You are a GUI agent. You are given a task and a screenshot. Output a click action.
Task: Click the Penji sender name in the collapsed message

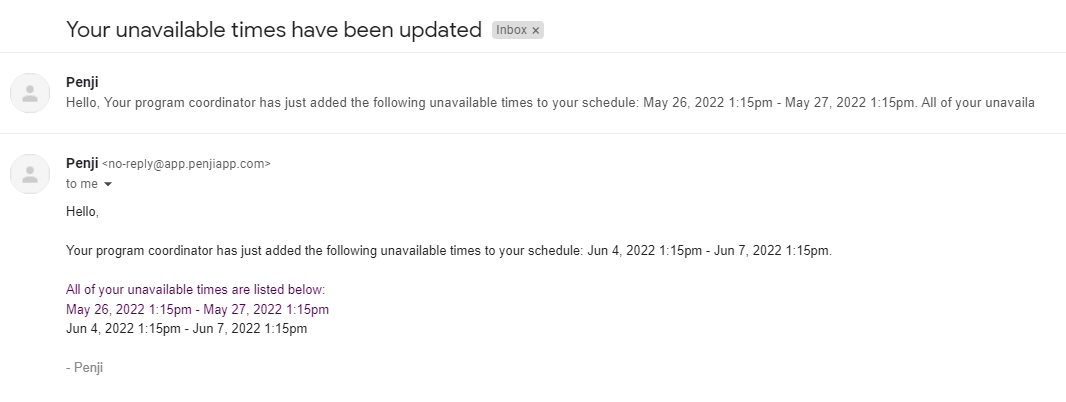point(82,82)
